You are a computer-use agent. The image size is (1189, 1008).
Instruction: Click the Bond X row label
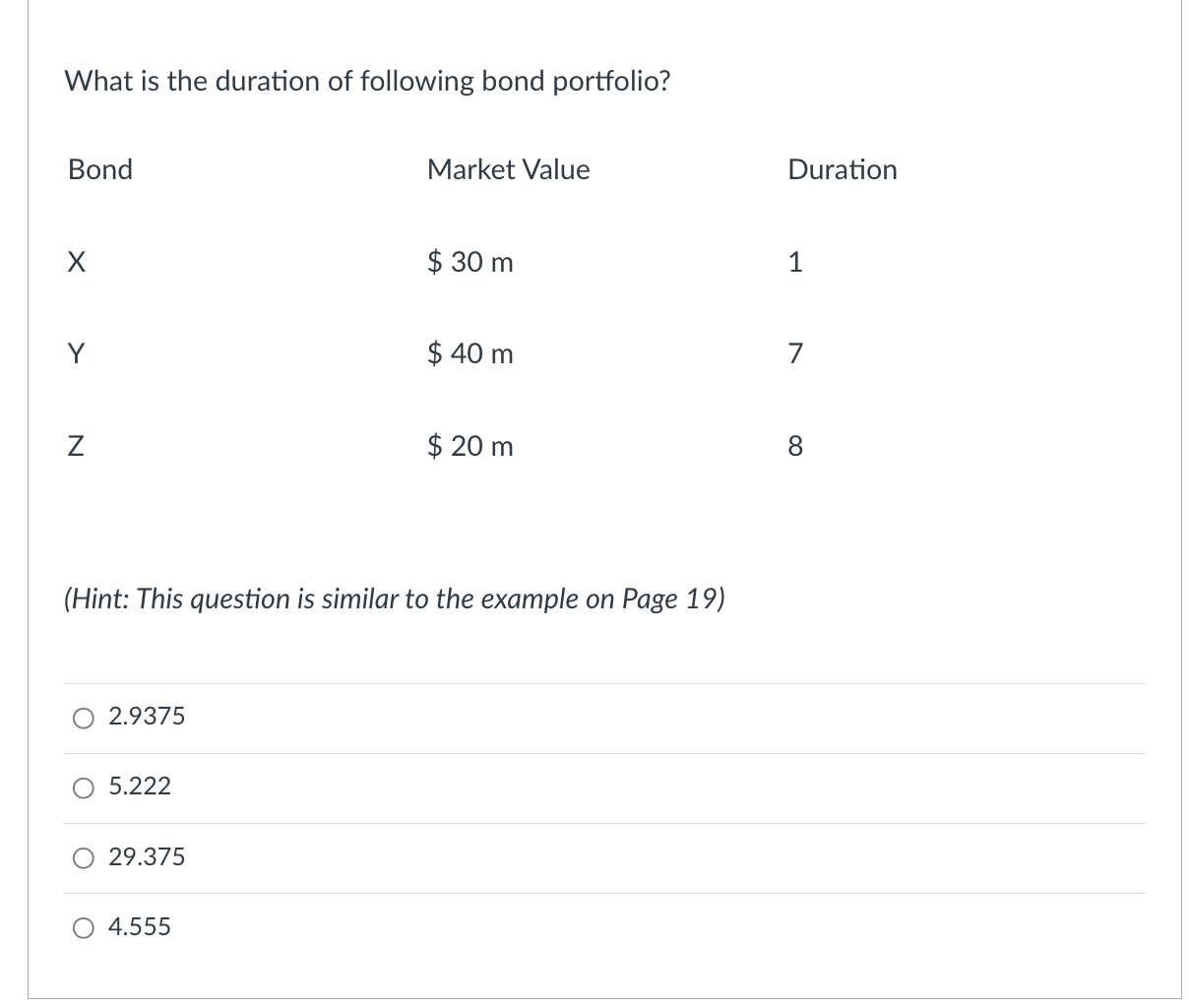click(77, 262)
